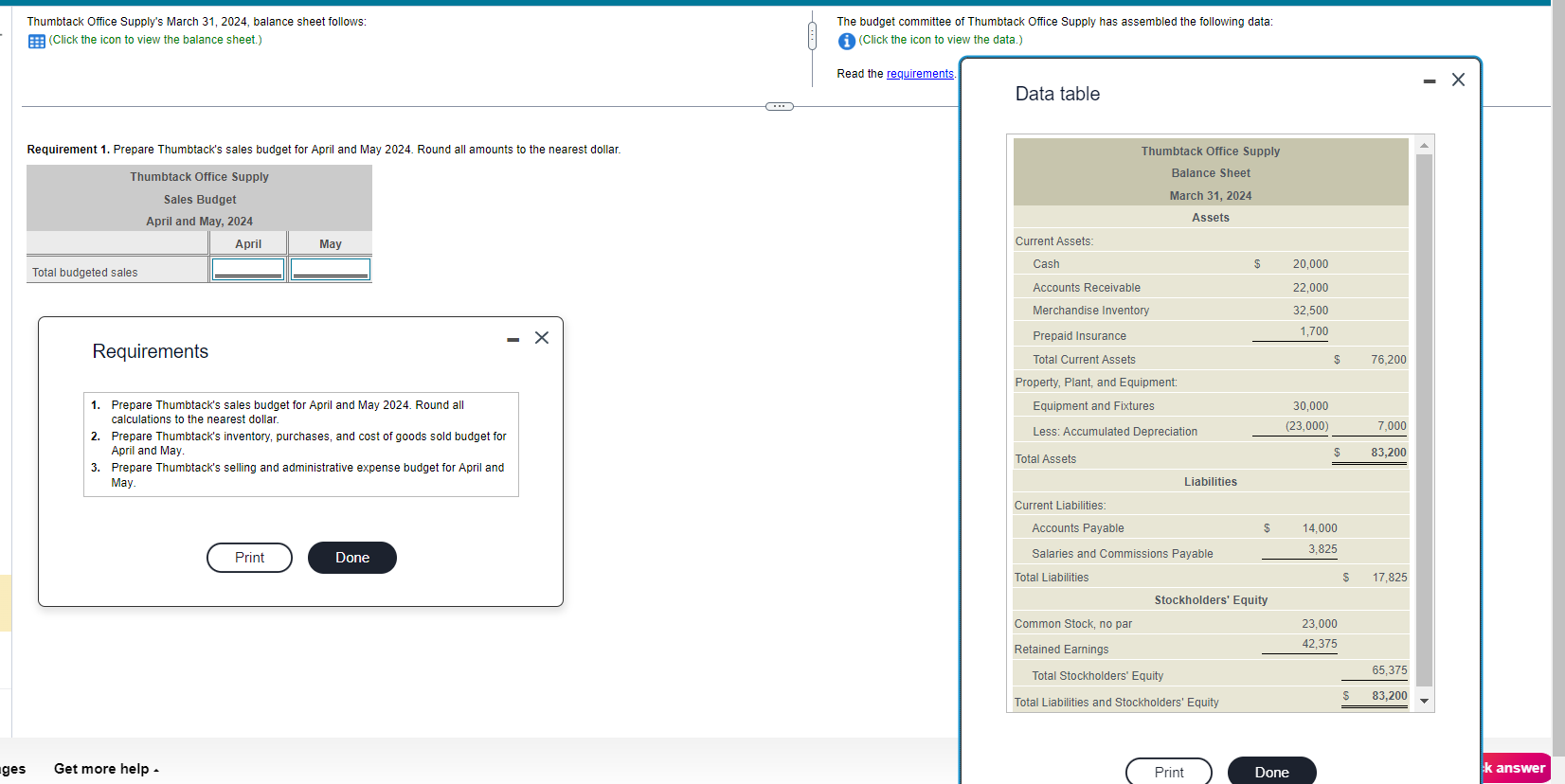This screenshot has height=784, width=1565.
Task: Open the balance sheet table icon
Action: click(x=37, y=41)
